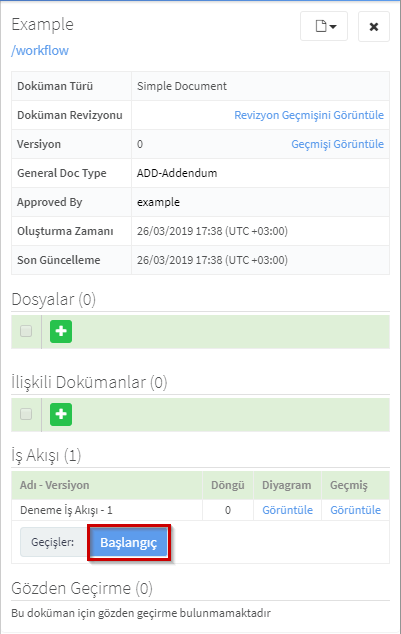Click the Başlangıç transition button

pyautogui.click(x=129, y=543)
